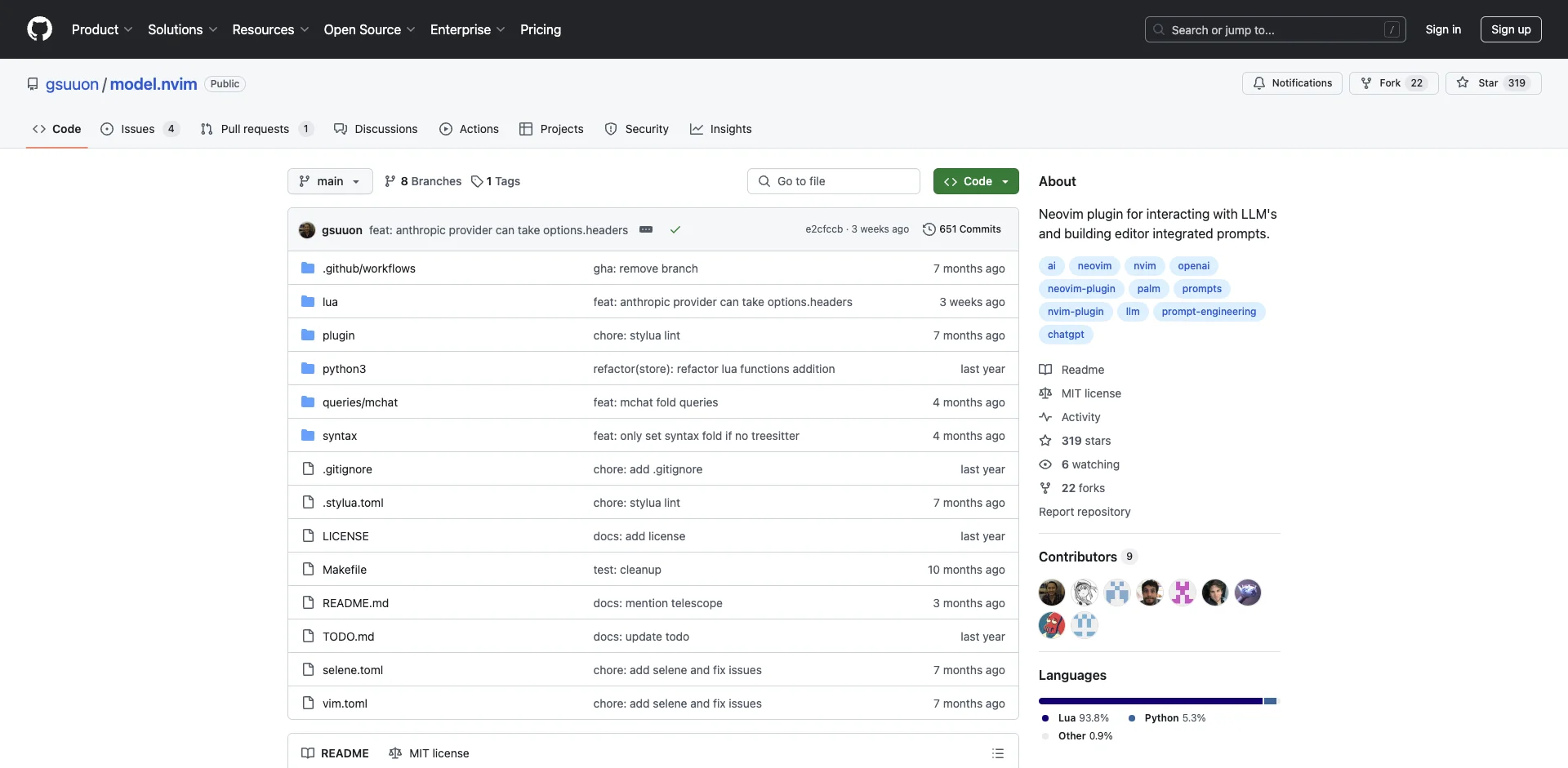Switch to the Discussions tab

376,129
